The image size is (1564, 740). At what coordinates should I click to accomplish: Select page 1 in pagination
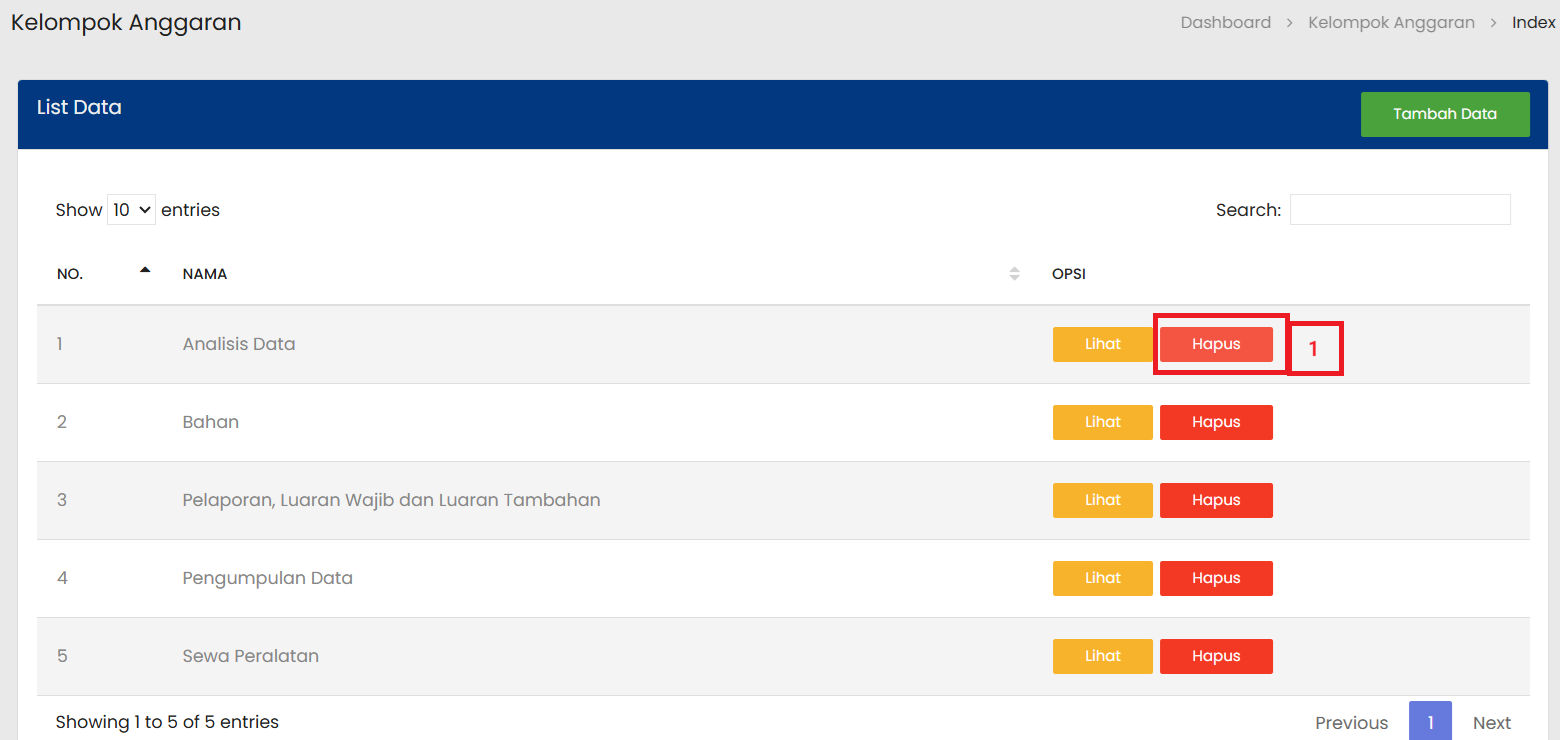click(x=1430, y=722)
